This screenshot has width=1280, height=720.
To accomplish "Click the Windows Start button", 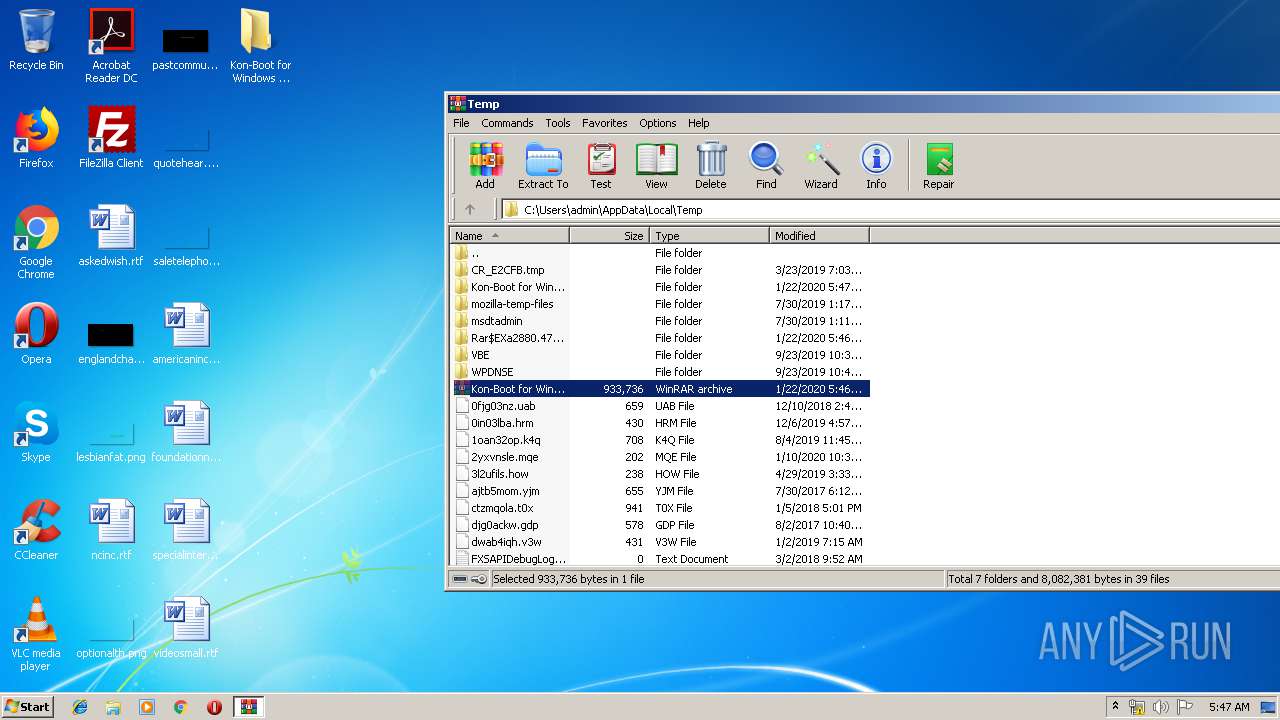I will pyautogui.click(x=27, y=706).
